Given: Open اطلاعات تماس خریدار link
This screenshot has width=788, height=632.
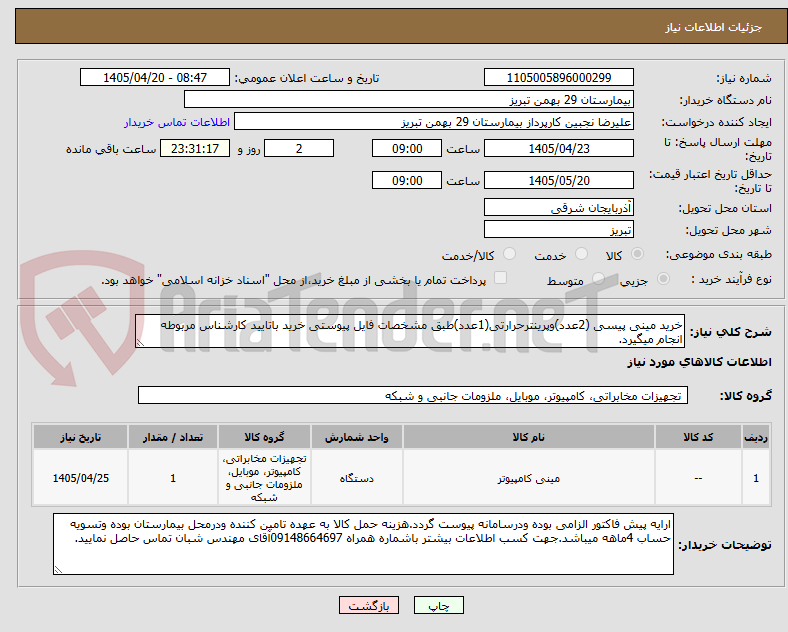Looking at the screenshot, I should tap(177, 122).
